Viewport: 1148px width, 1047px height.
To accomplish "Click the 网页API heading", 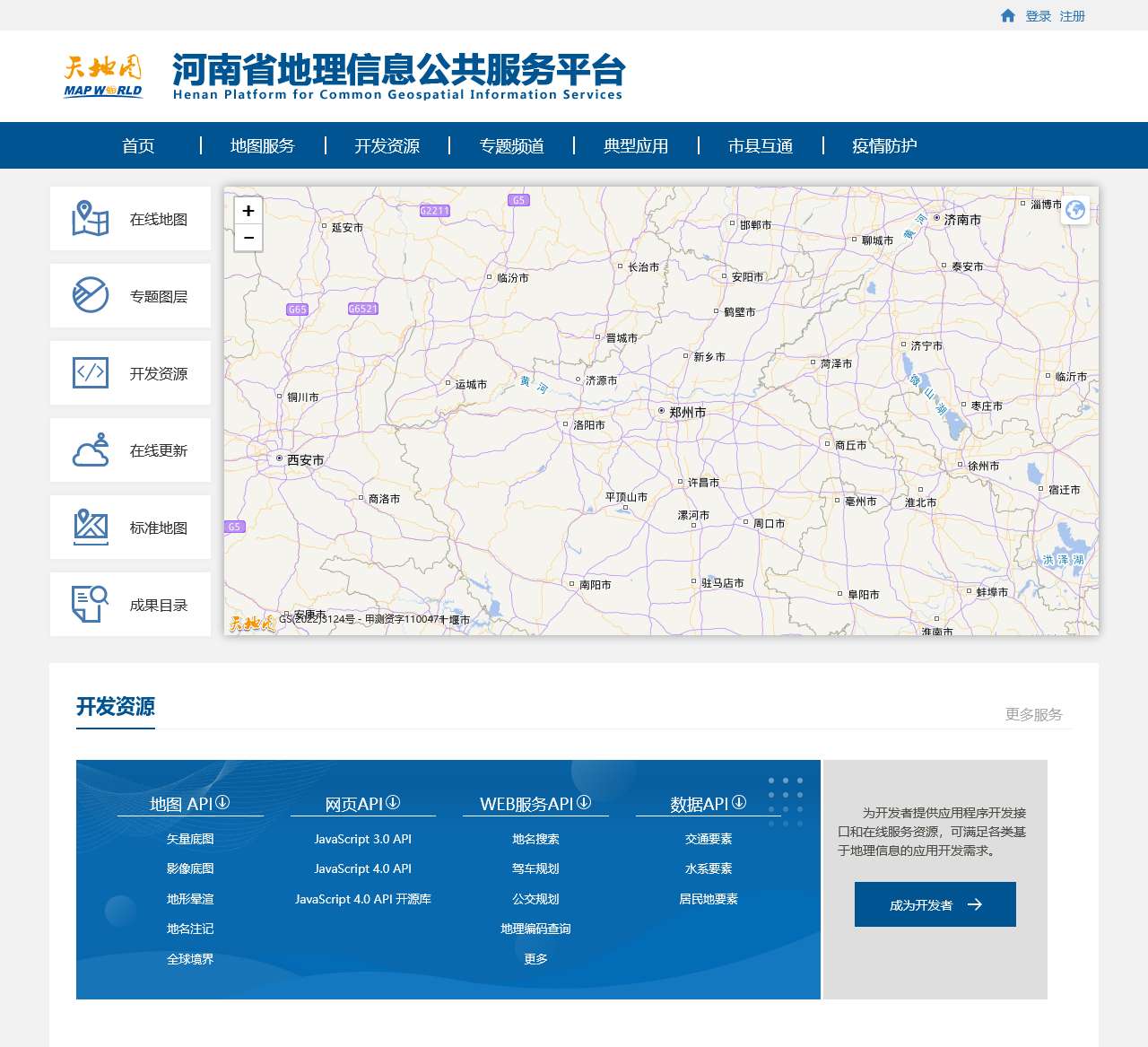I will pos(353,804).
